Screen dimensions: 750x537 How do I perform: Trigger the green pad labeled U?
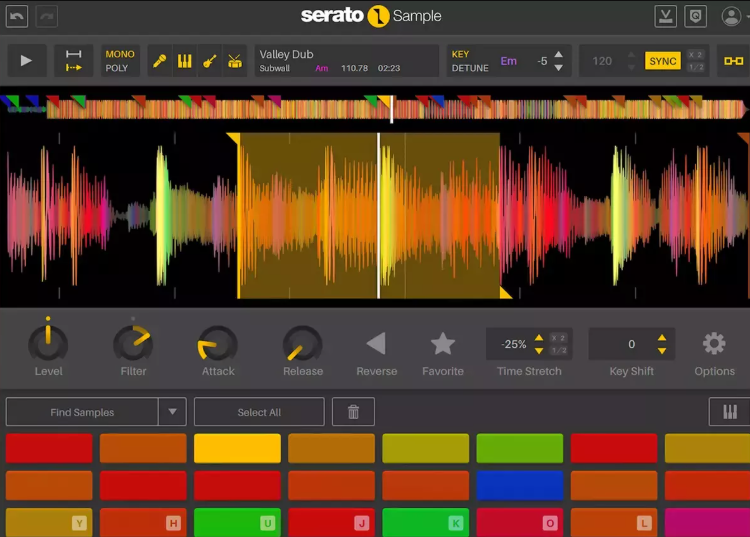237,522
